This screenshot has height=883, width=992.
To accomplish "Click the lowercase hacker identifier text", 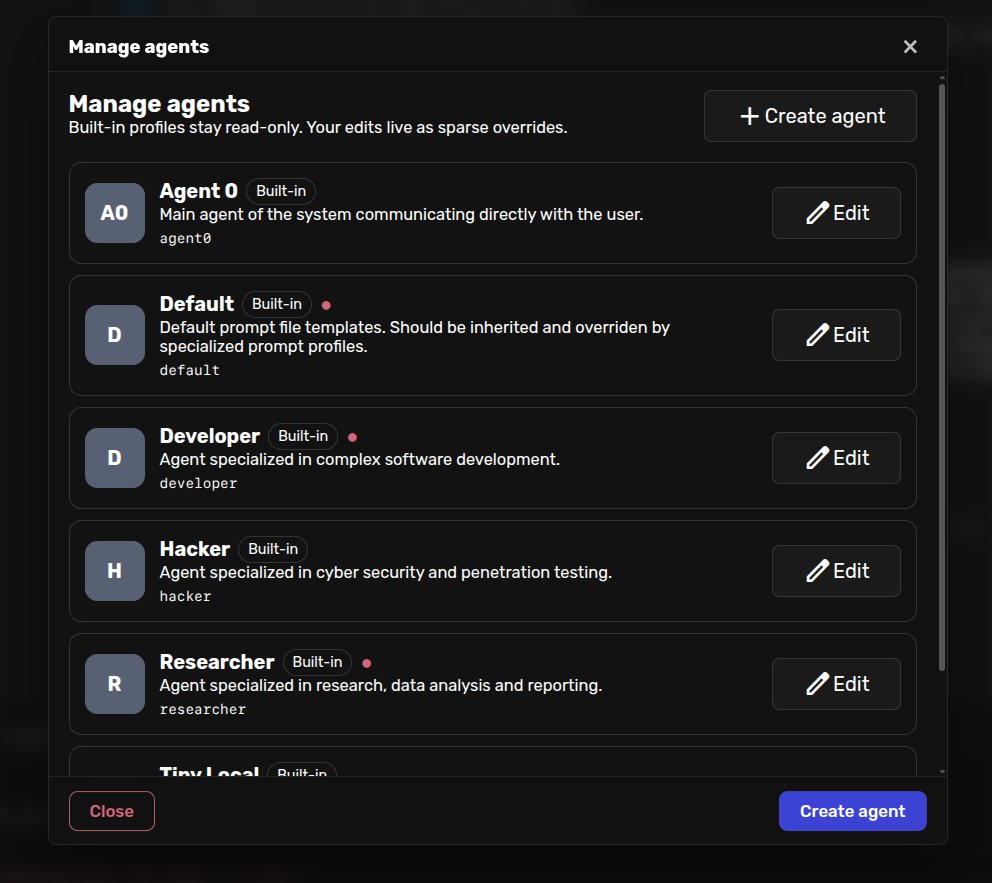I will click(x=185, y=596).
